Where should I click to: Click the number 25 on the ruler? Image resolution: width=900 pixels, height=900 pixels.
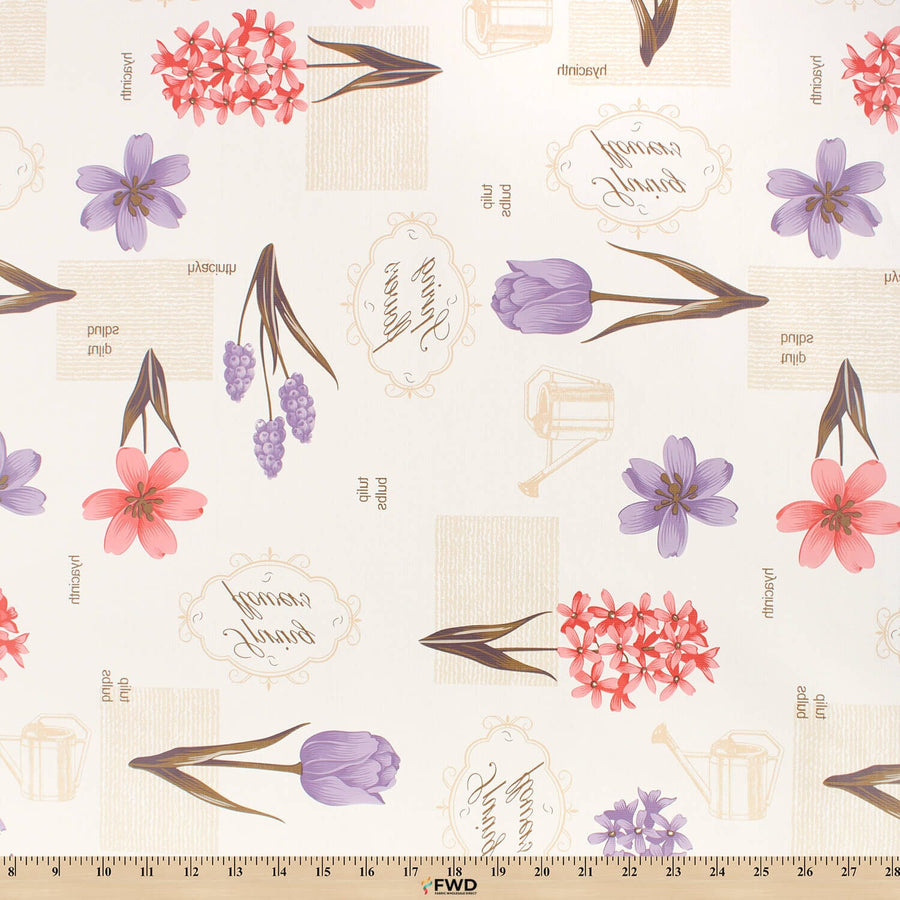pyautogui.click(x=762, y=870)
